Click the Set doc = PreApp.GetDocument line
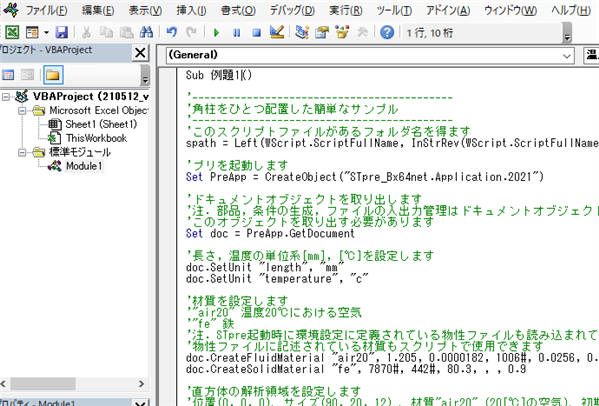This screenshot has height=406, width=599. [270, 233]
